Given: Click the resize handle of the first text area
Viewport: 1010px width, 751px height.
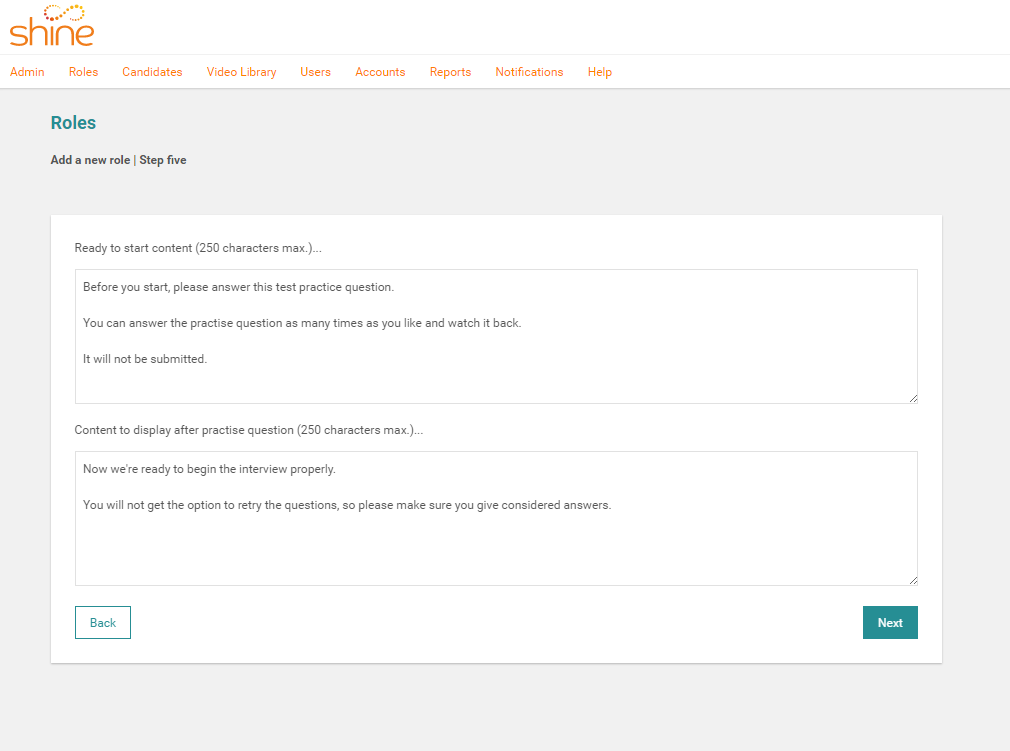Looking at the screenshot, I should tap(913, 398).
